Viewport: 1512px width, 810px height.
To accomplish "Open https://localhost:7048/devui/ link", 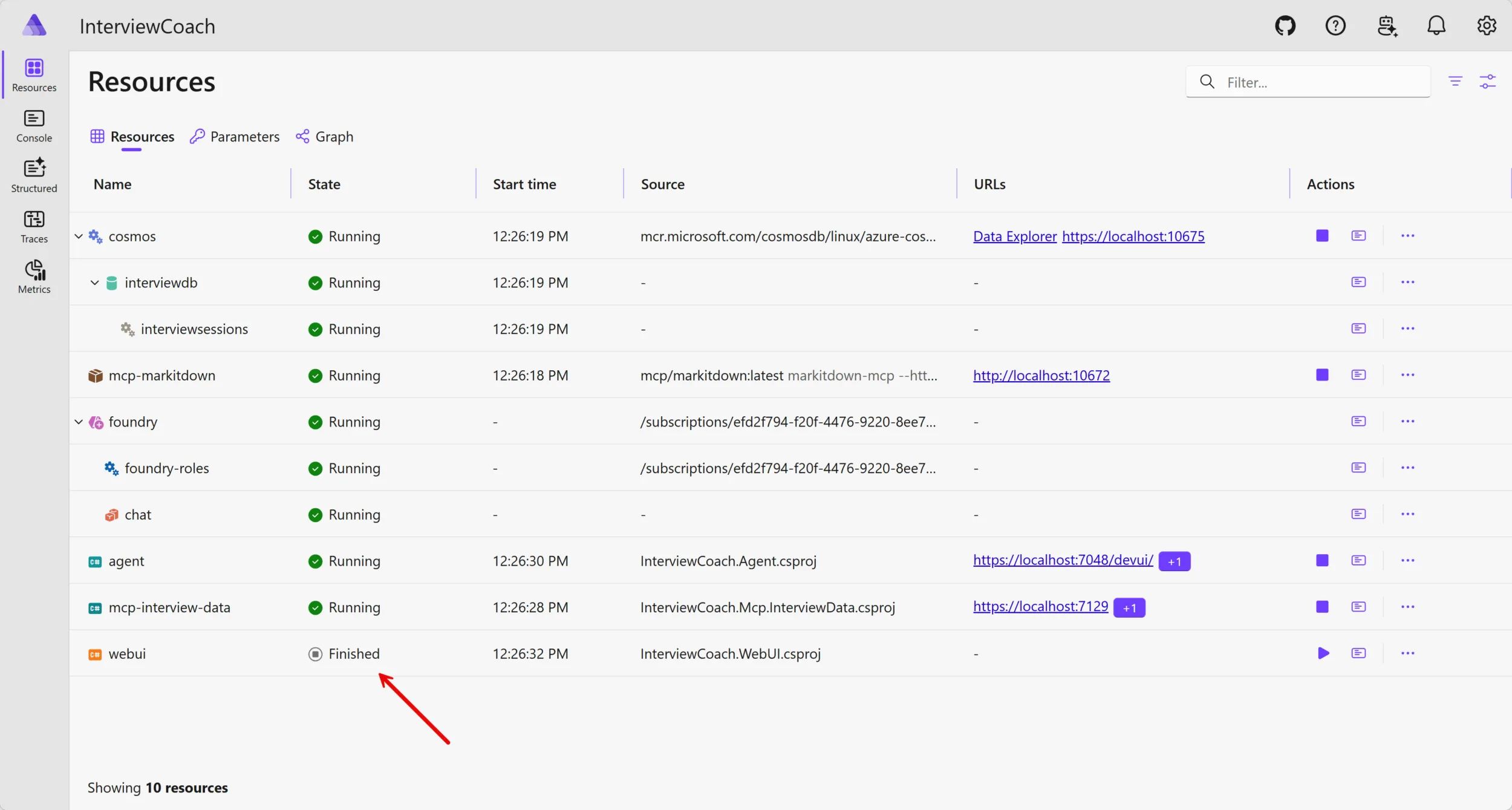I will click(1063, 560).
